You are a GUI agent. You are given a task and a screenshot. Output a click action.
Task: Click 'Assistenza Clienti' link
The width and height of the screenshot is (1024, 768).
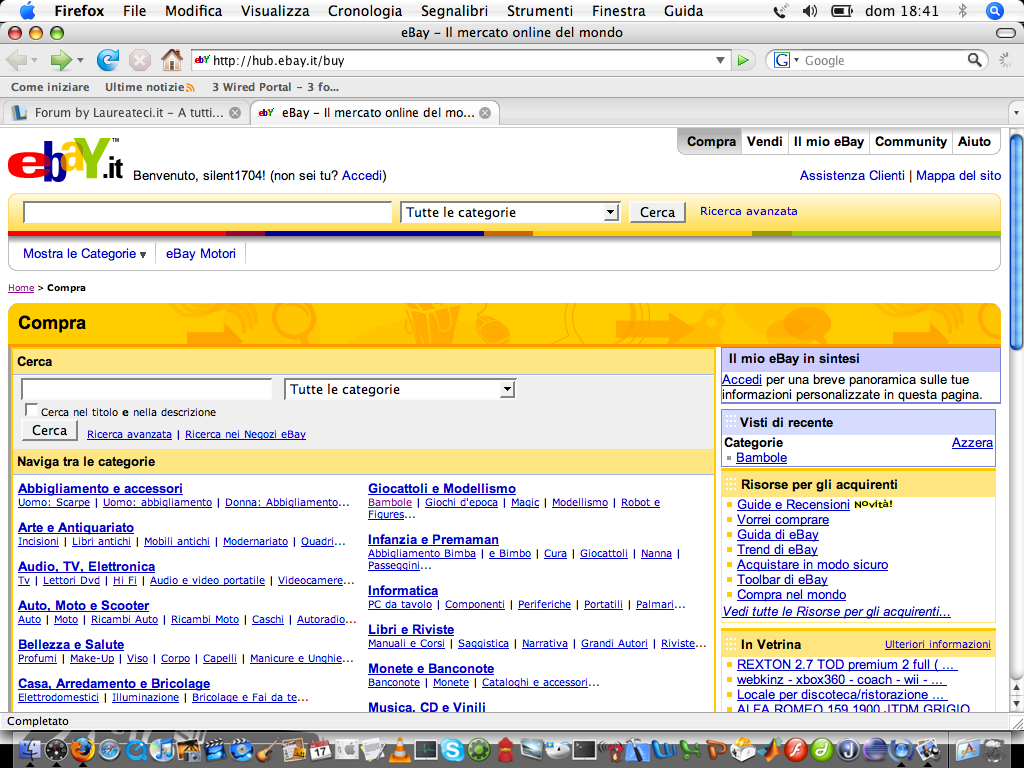(852, 176)
